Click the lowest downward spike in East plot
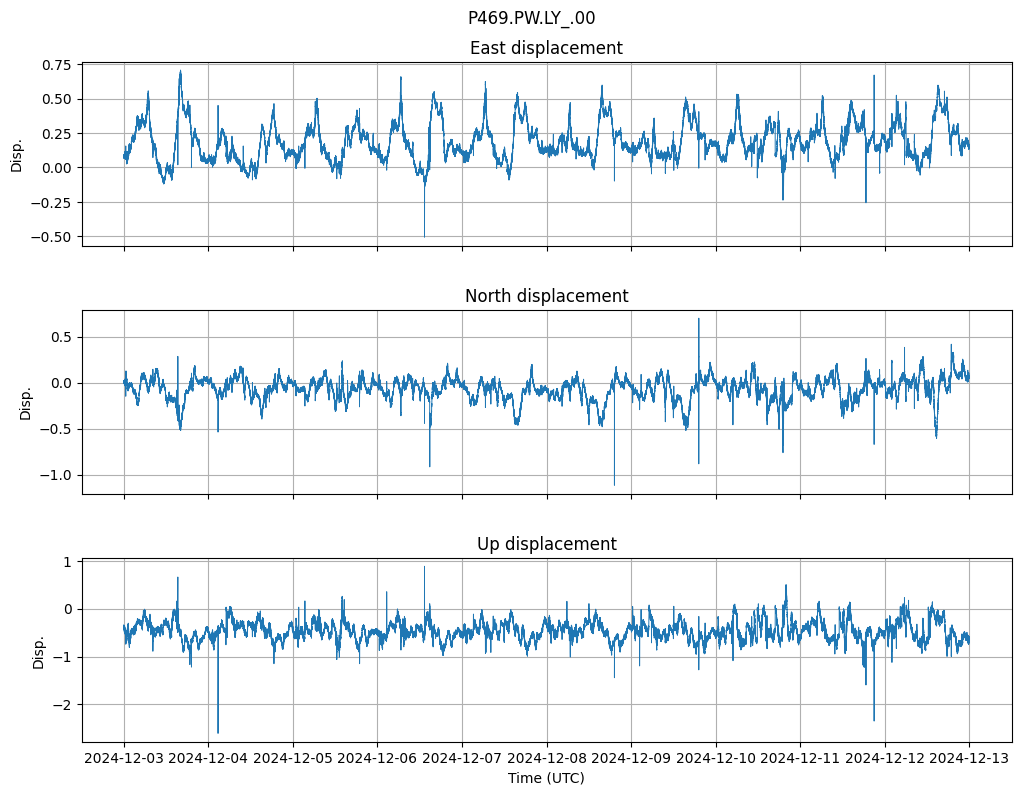The image size is (1021, 795). 424,235
